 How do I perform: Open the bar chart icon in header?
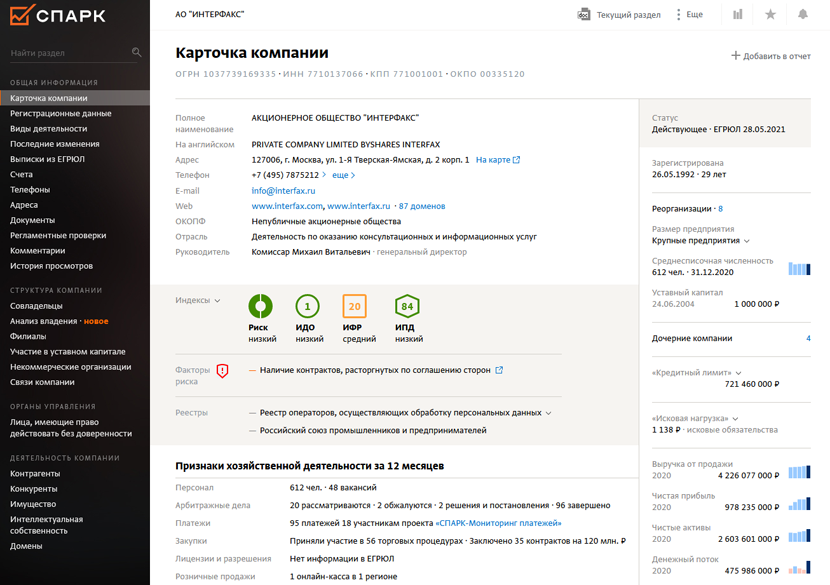pos(738,15)
